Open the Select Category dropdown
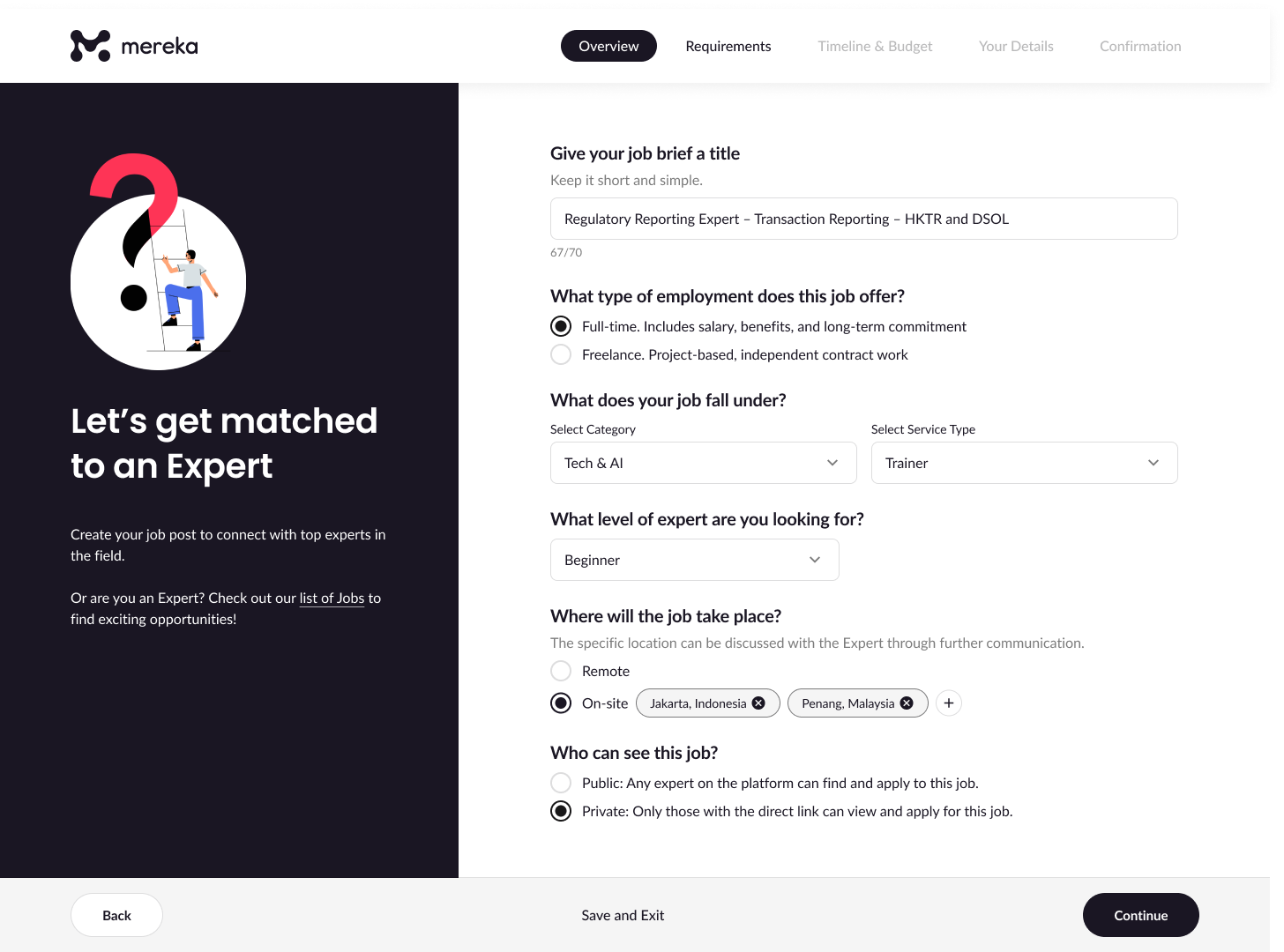 pos(703,463)
